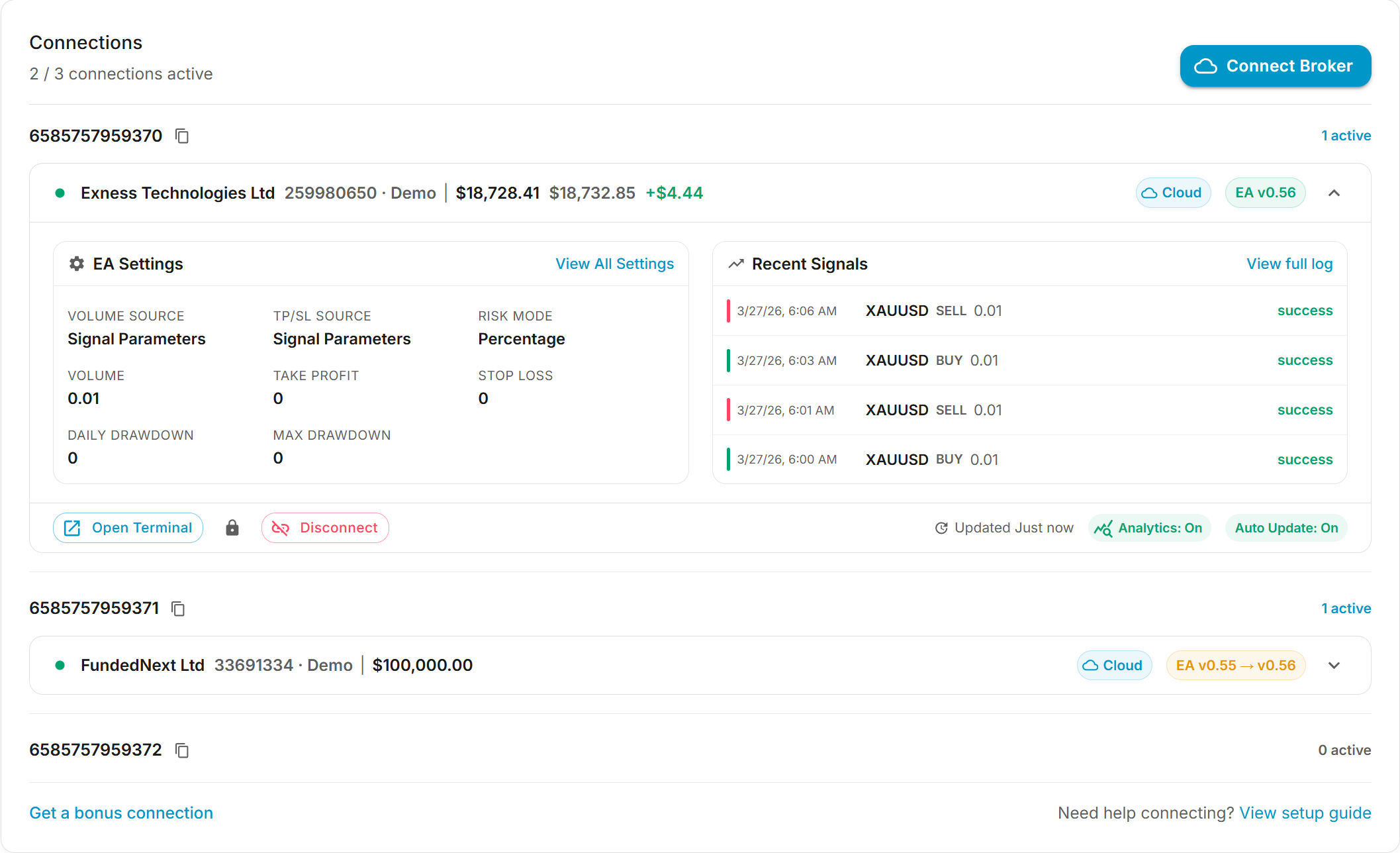Image resolution: width=1400 pixels, height=853 pixels.
Task: Click the success status of the XAUUSD BUY signal
Action: (1305, 360)
